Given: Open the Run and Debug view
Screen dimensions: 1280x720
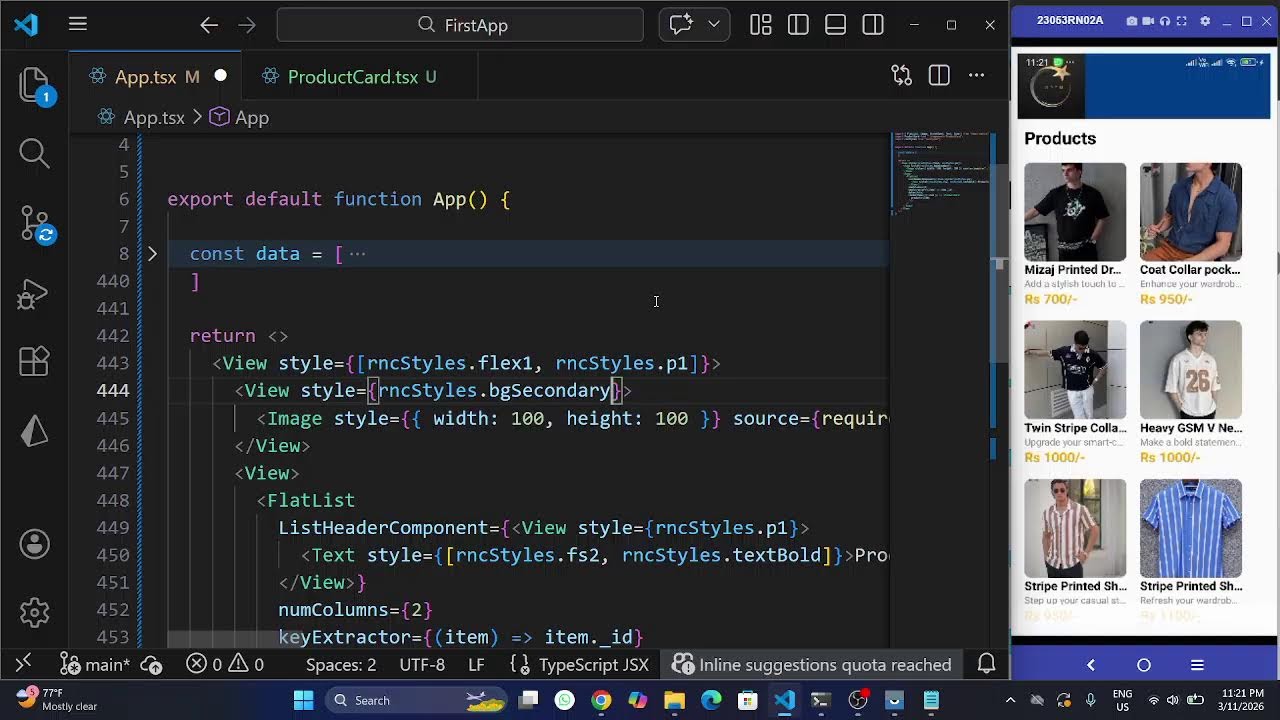Looking at the screenshot, I should 35,294.
